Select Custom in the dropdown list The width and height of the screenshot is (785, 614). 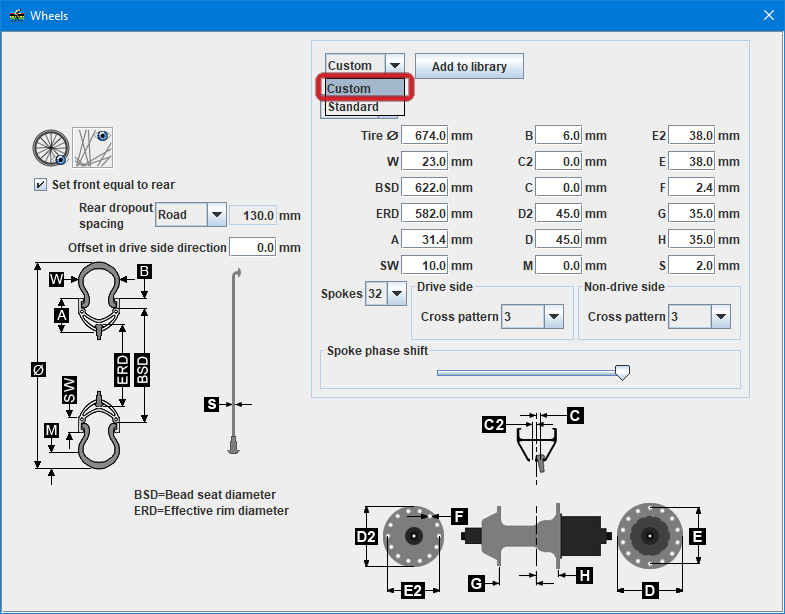pos(364,88)
